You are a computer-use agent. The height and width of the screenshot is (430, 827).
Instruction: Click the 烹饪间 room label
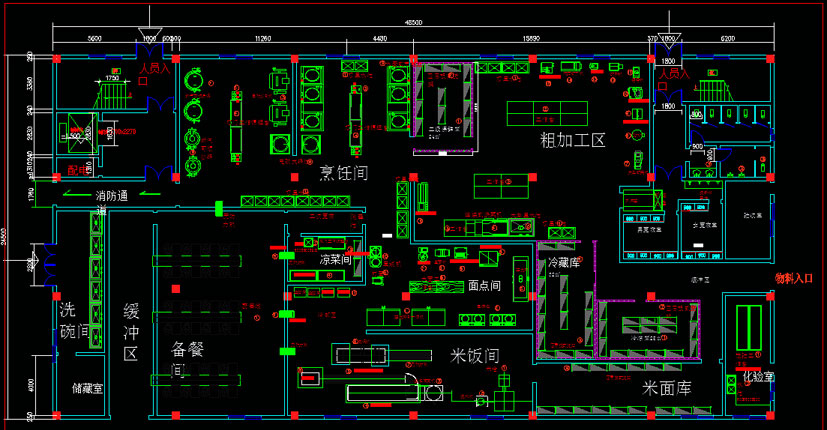click(342, 172)
